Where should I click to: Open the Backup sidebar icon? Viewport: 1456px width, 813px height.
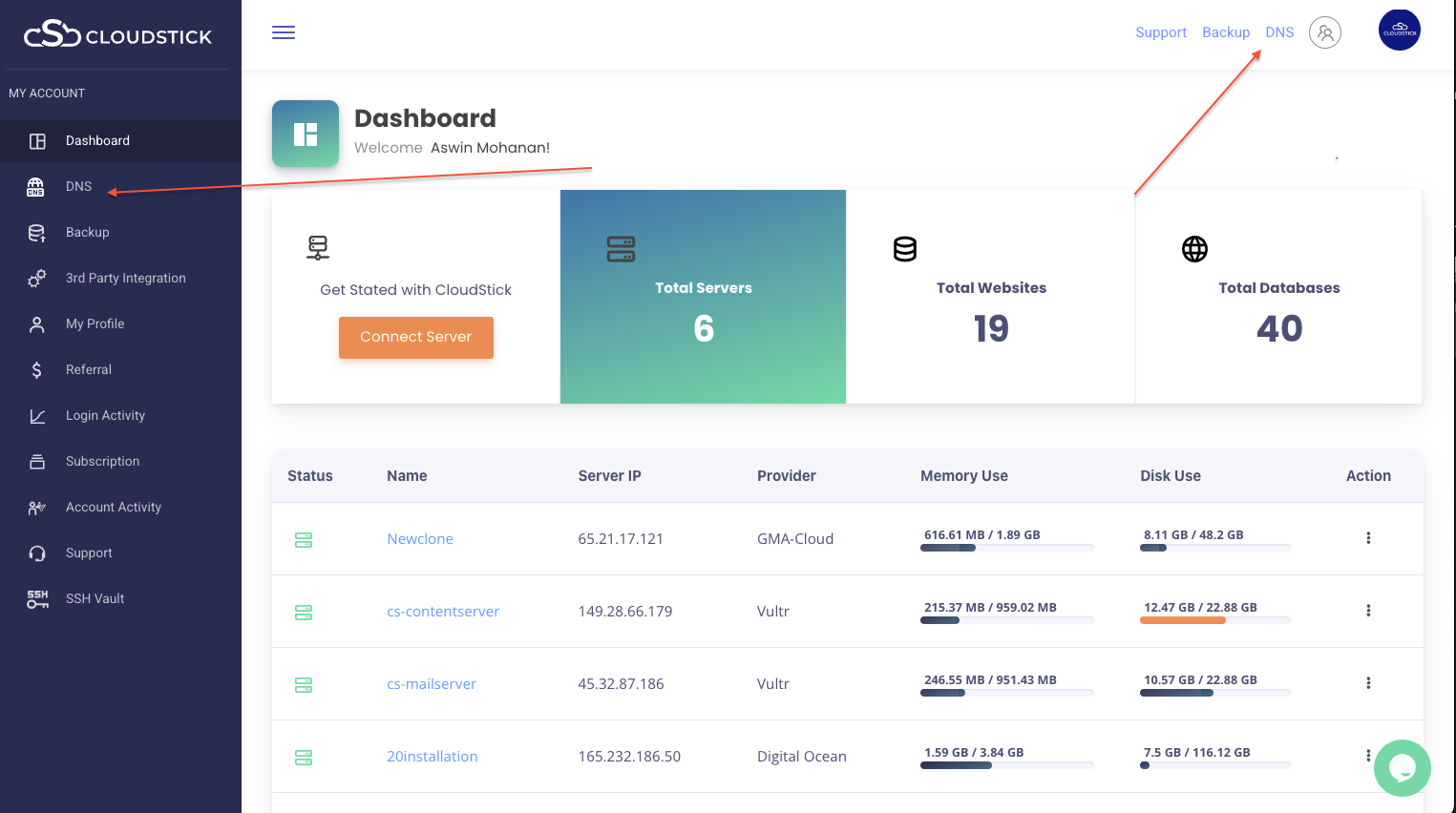coord(36,232)
